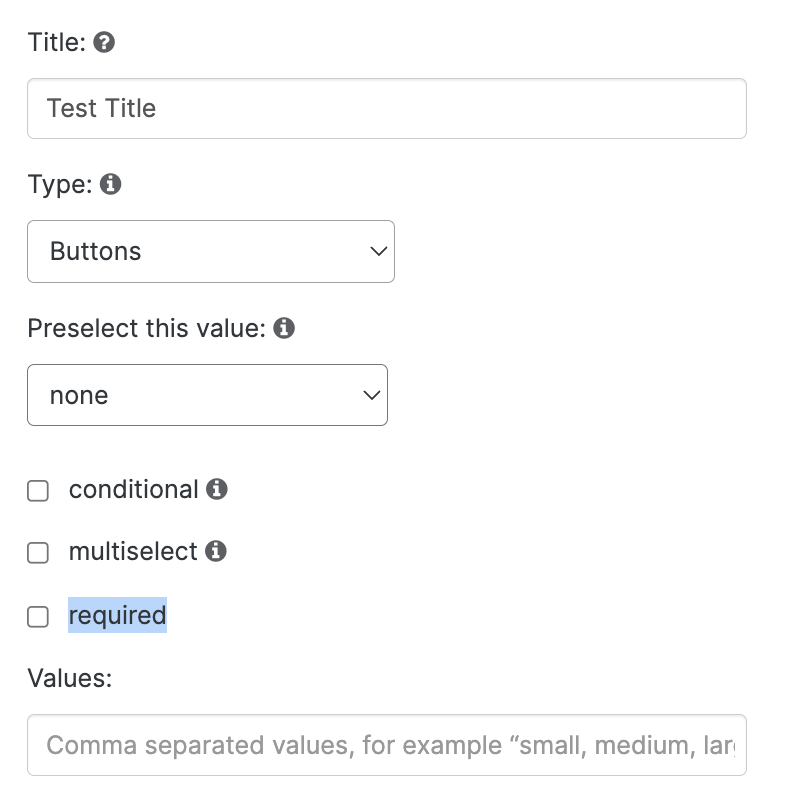Click the Values: field label

tap(70, 678)
